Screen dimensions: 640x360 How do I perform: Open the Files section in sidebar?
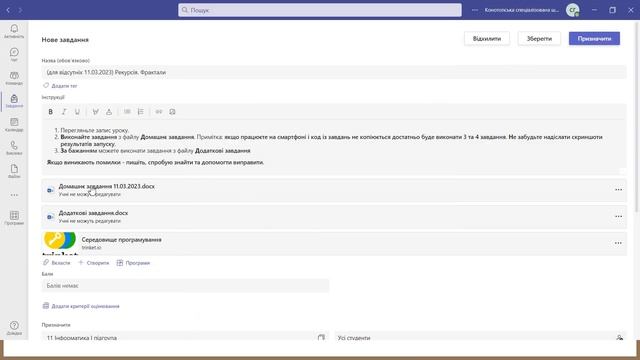[14, 171]
